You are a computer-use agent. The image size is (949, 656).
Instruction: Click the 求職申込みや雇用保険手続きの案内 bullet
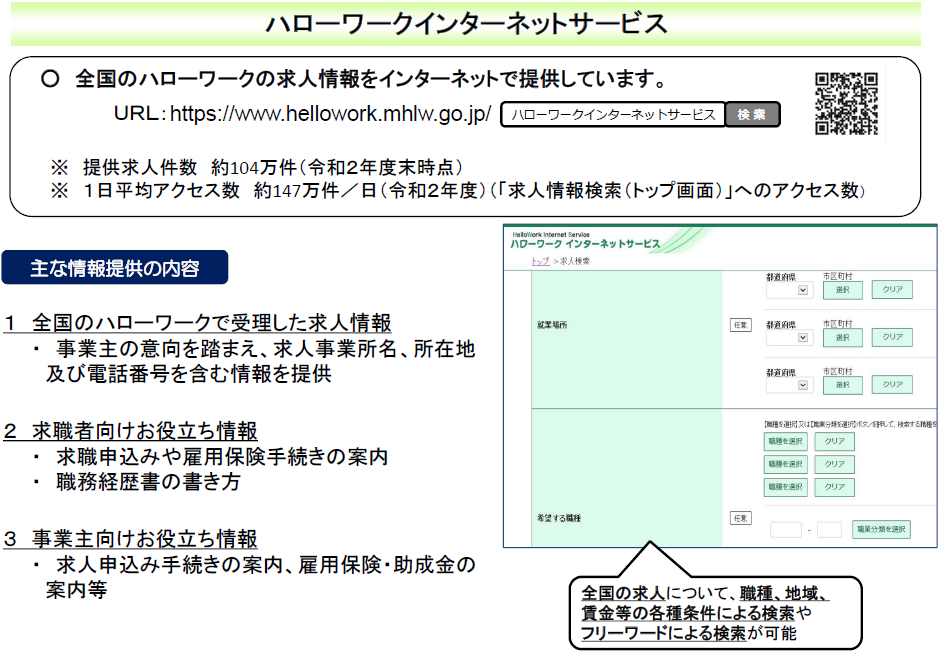click(222, 456)
